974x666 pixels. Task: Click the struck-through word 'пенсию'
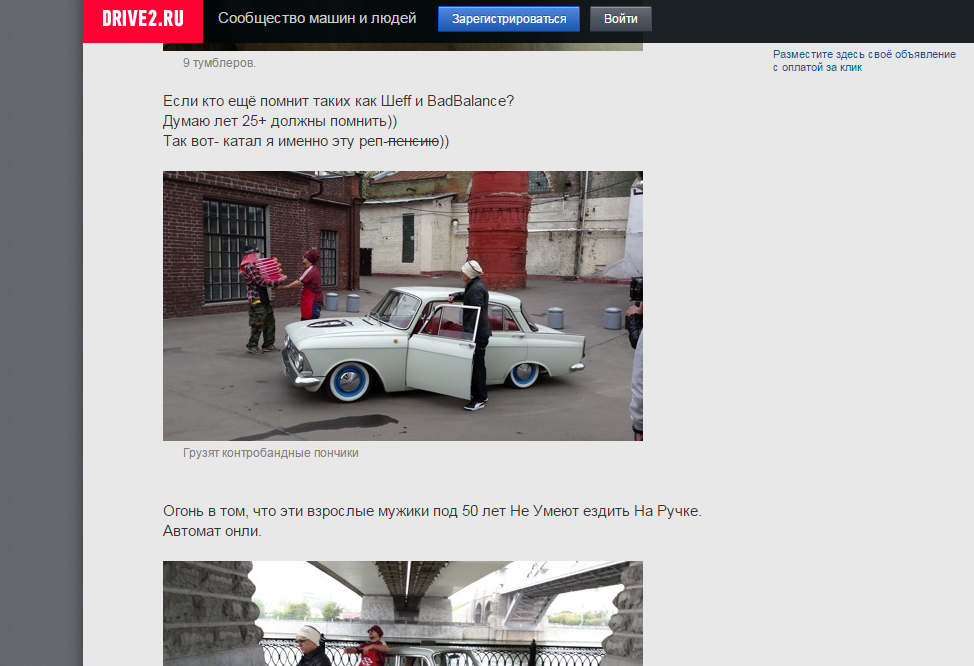point(413,141)
